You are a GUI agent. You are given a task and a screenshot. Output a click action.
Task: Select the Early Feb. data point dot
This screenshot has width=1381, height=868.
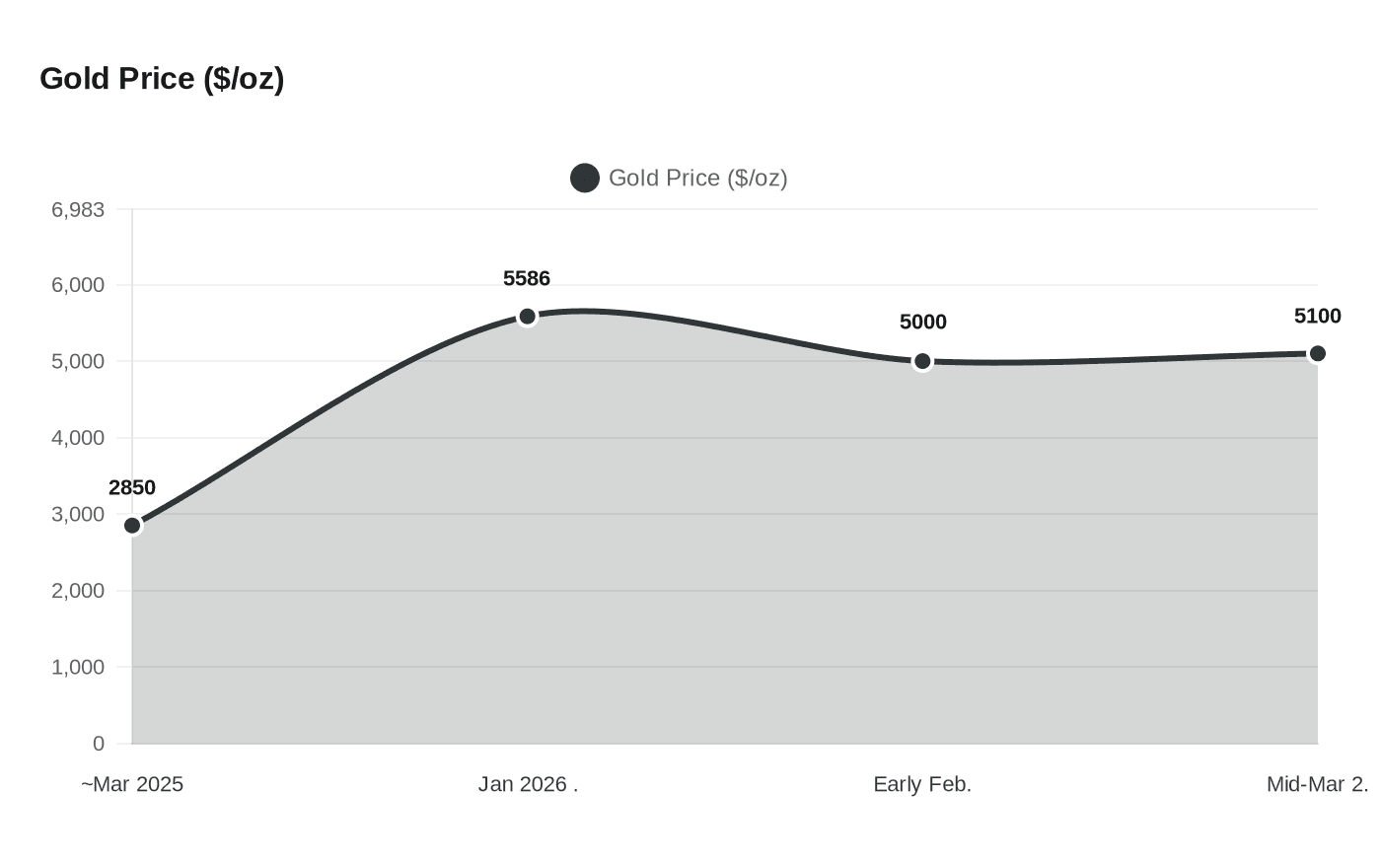(x=922, y=361)
